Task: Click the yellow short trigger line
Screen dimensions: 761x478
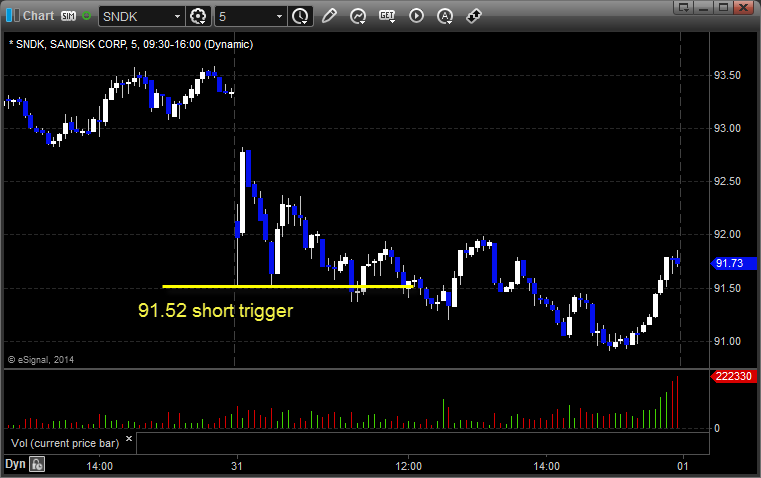Action: pos(288,286)
